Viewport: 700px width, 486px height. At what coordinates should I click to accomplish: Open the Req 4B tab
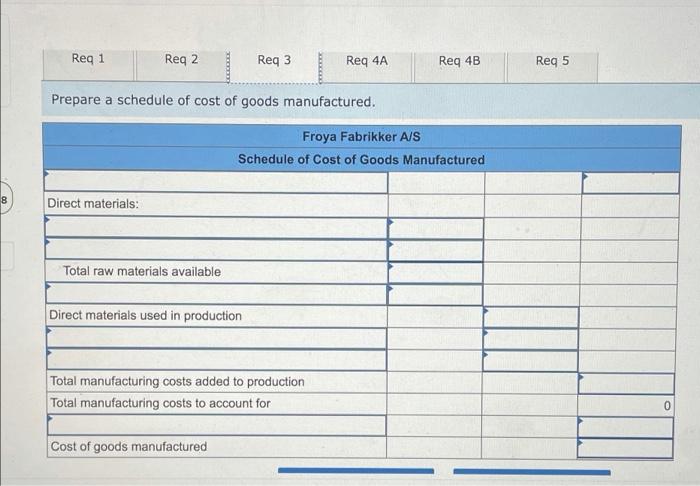click(x=459, y=68)
